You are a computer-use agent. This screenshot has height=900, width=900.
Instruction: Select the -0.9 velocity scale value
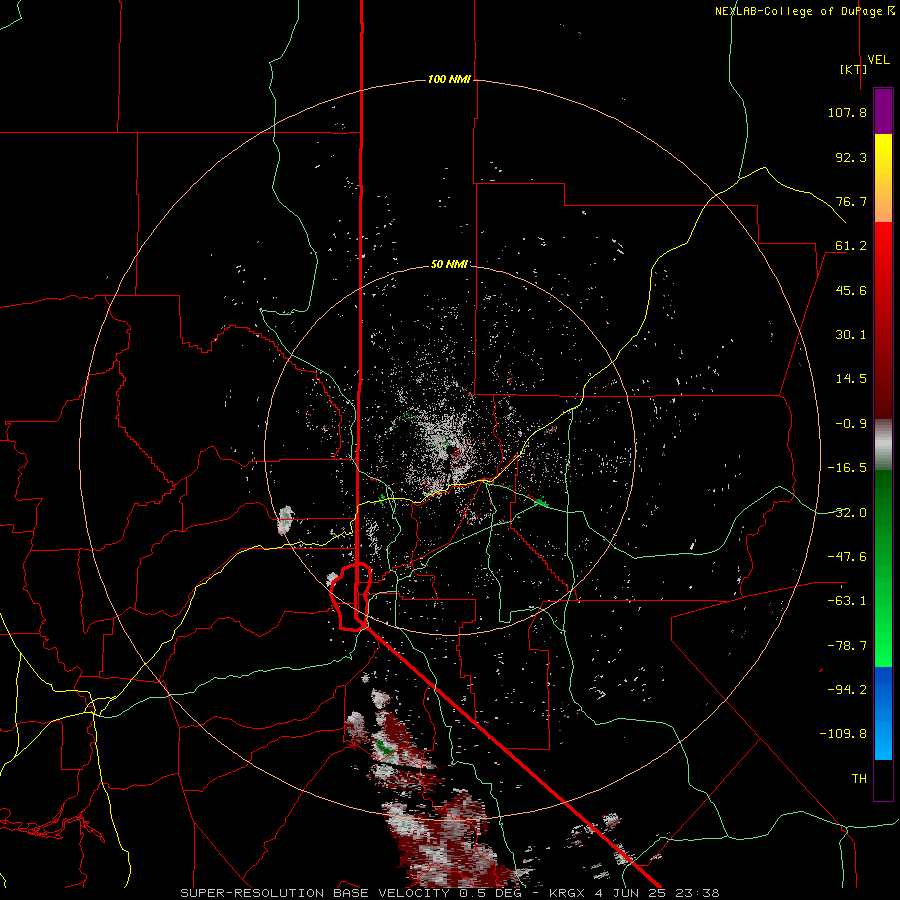pos(851,424)
